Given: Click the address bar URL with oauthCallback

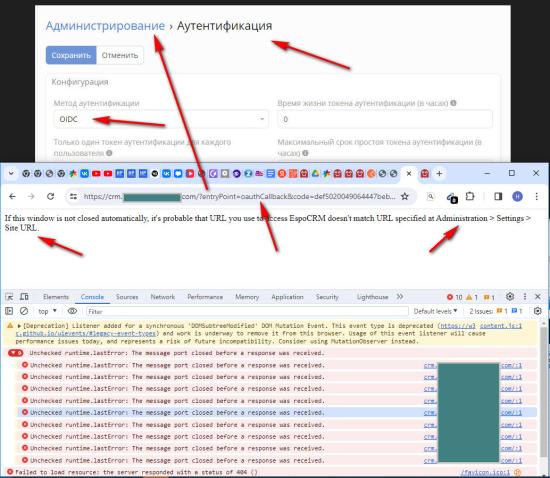Looking at the screenshot, I should [x=239, y=196].
